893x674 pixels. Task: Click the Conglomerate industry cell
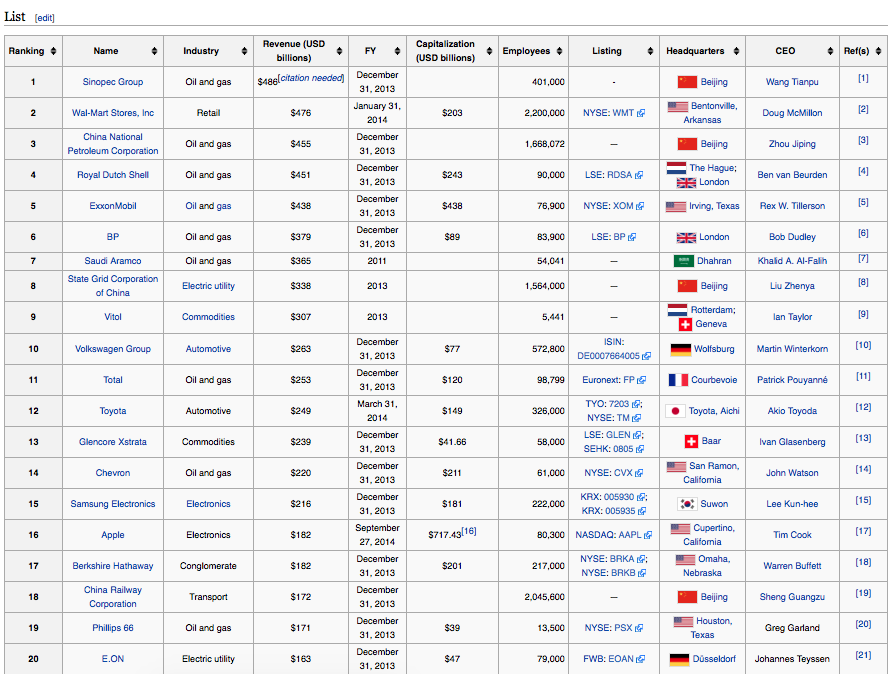[x=208, y=566]
